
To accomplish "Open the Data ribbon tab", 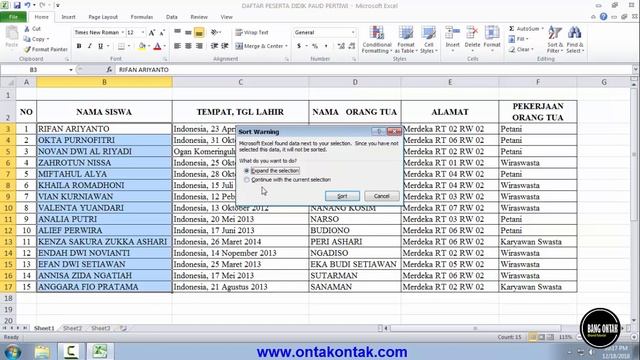I will click(172, 17).
